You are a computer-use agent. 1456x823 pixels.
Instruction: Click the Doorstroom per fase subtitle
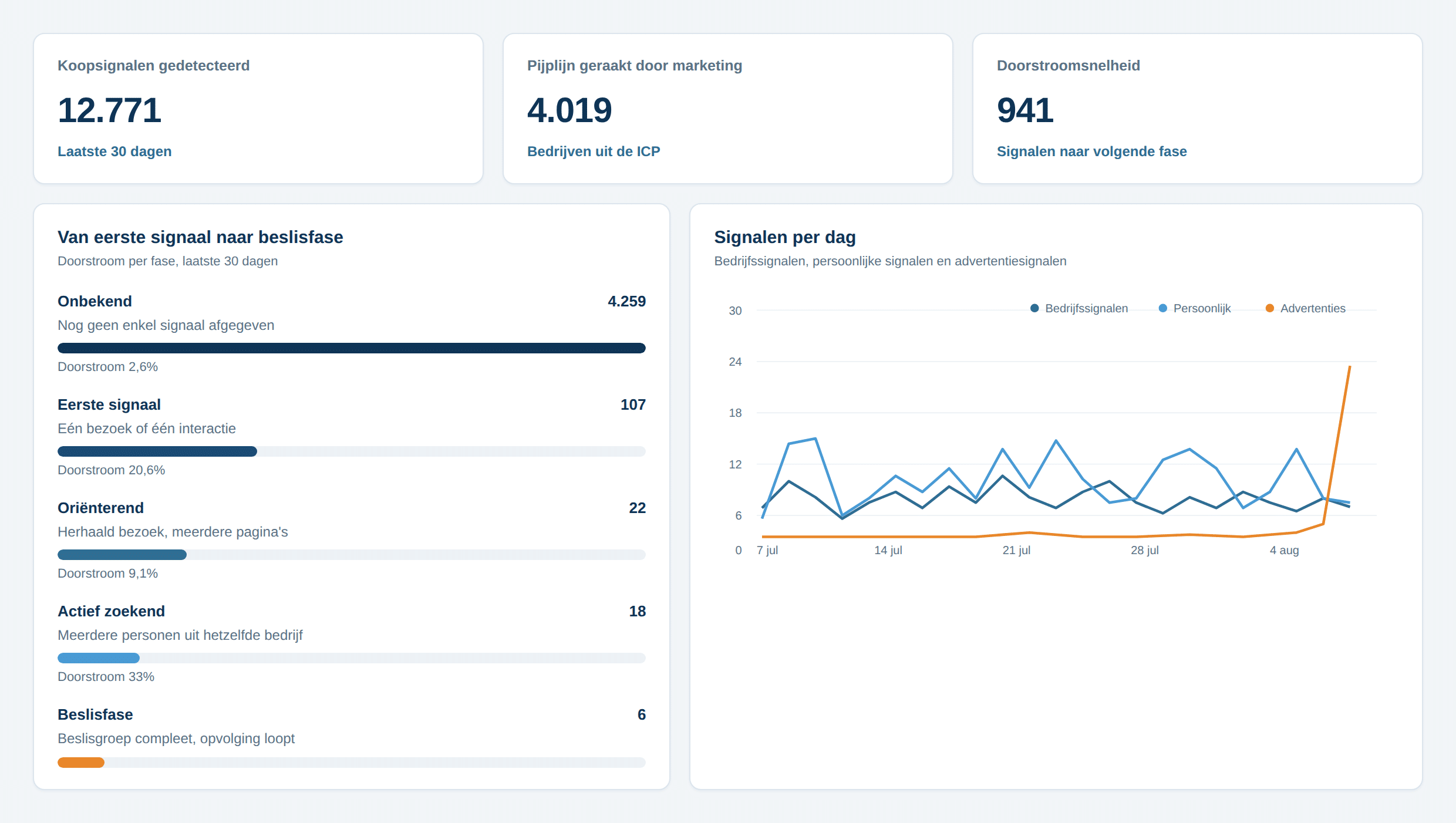coord(167,261)
